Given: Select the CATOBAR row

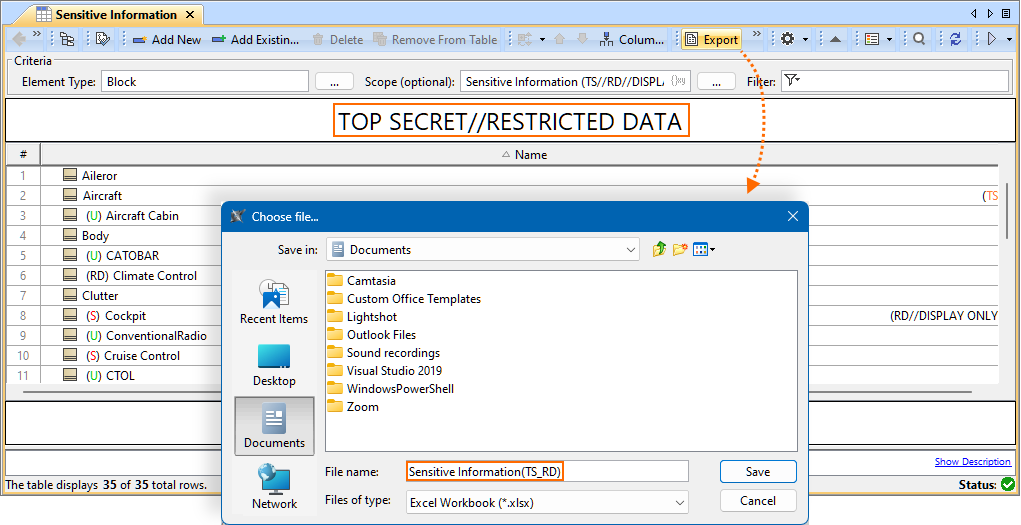Looking at the screenshot, I should tap(114, 255).
